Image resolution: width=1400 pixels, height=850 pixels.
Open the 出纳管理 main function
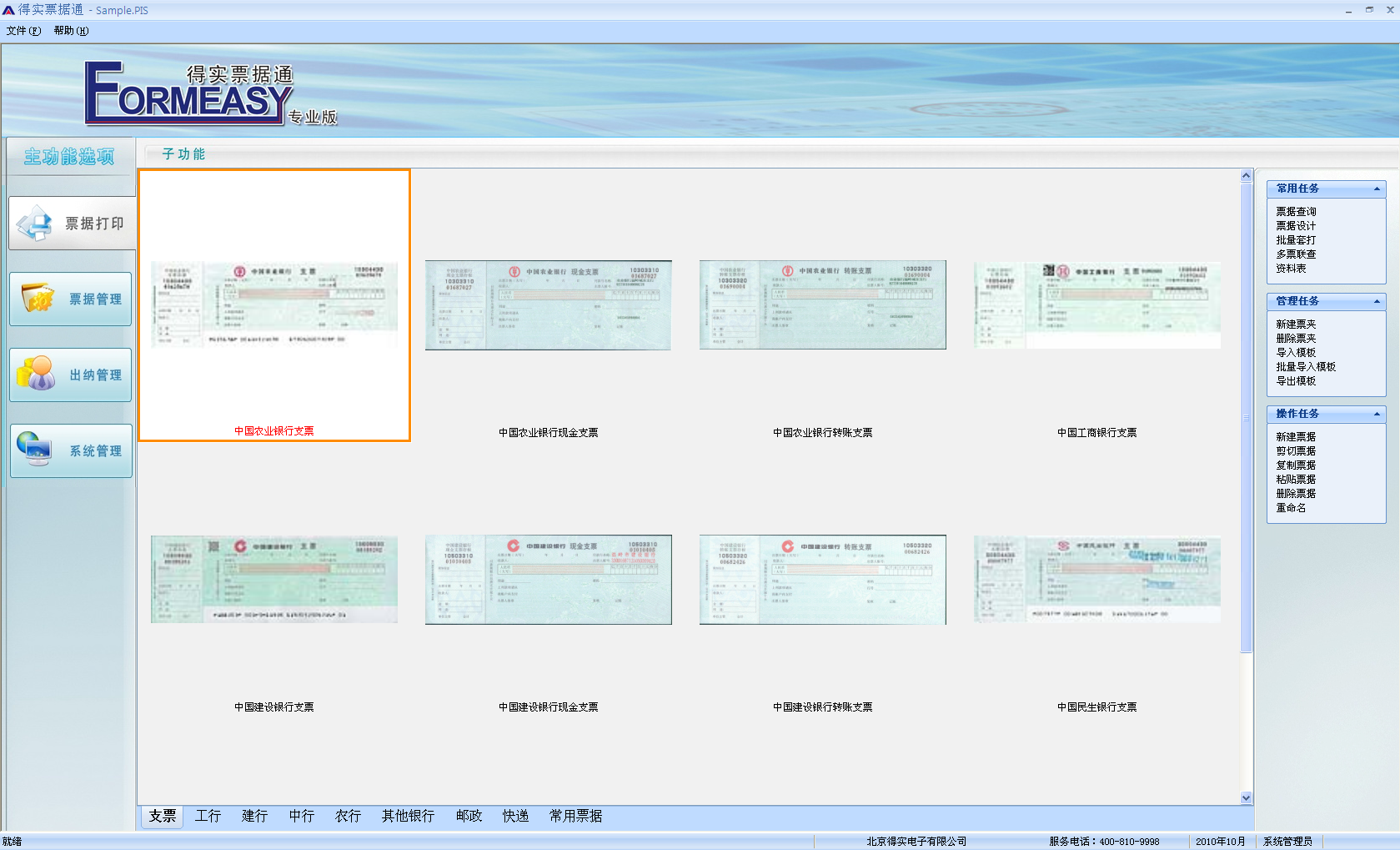pos(72,375)
